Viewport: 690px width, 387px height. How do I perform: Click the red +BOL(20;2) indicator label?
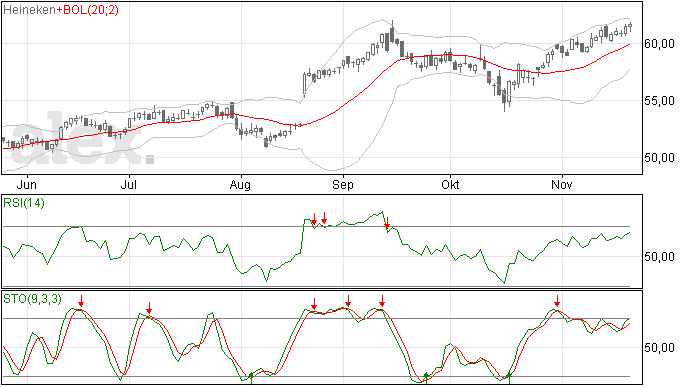pyautogui.click(x=87, y=10)
